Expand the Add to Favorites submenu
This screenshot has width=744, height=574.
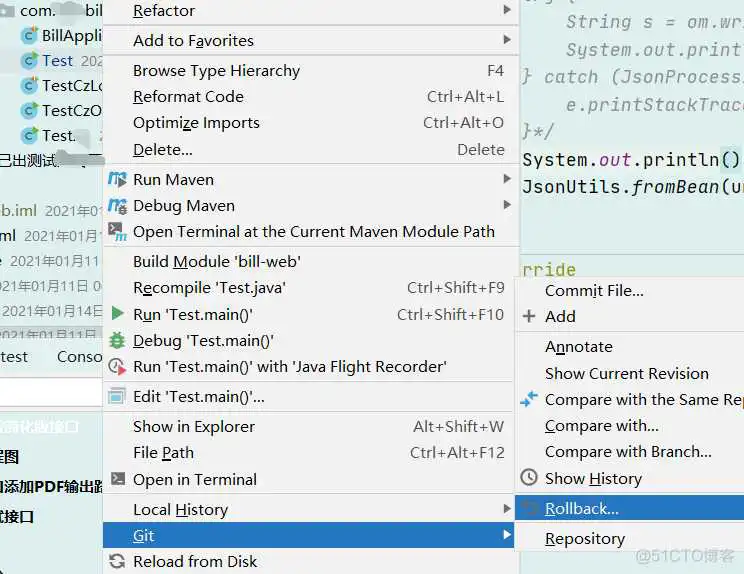tap(193, 41)
